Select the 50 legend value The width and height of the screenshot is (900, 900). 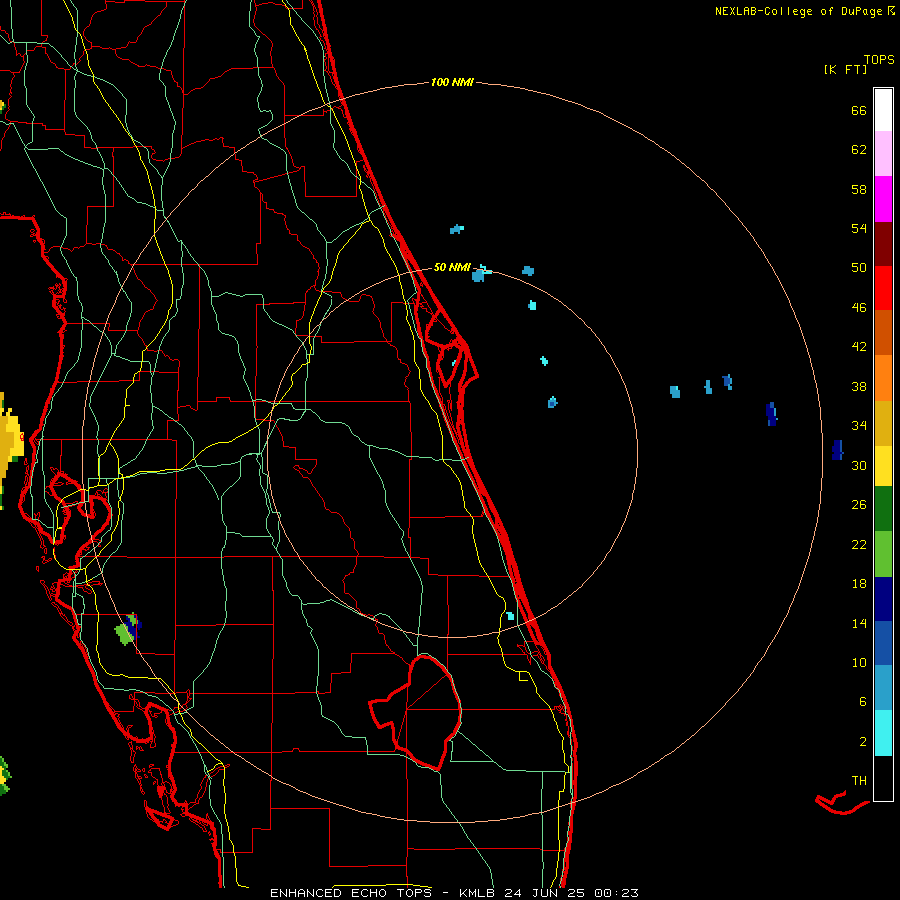click(x=859, y=268)
